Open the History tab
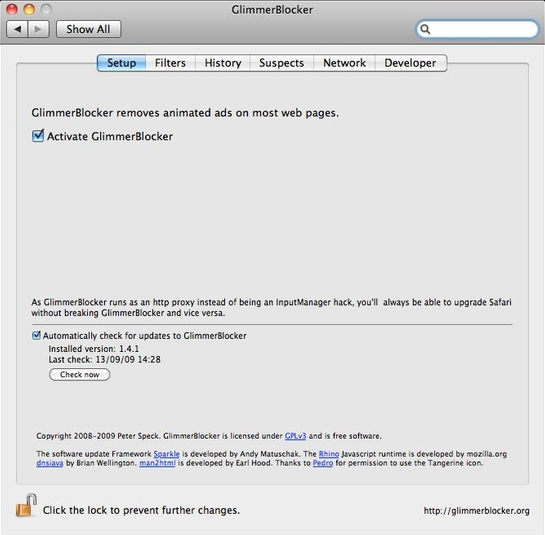545x535 pixels. click(x=223, y=63)
